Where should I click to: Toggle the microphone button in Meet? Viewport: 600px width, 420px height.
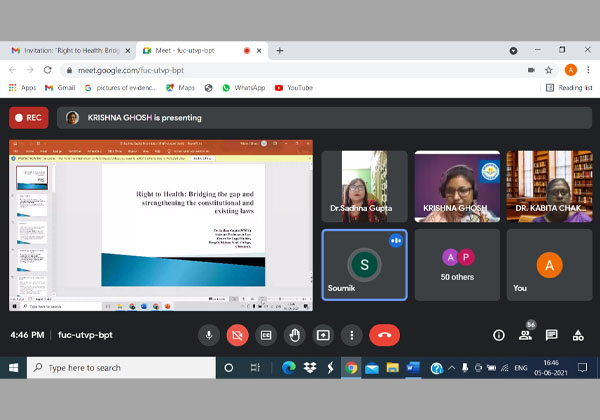click(209, 335)
